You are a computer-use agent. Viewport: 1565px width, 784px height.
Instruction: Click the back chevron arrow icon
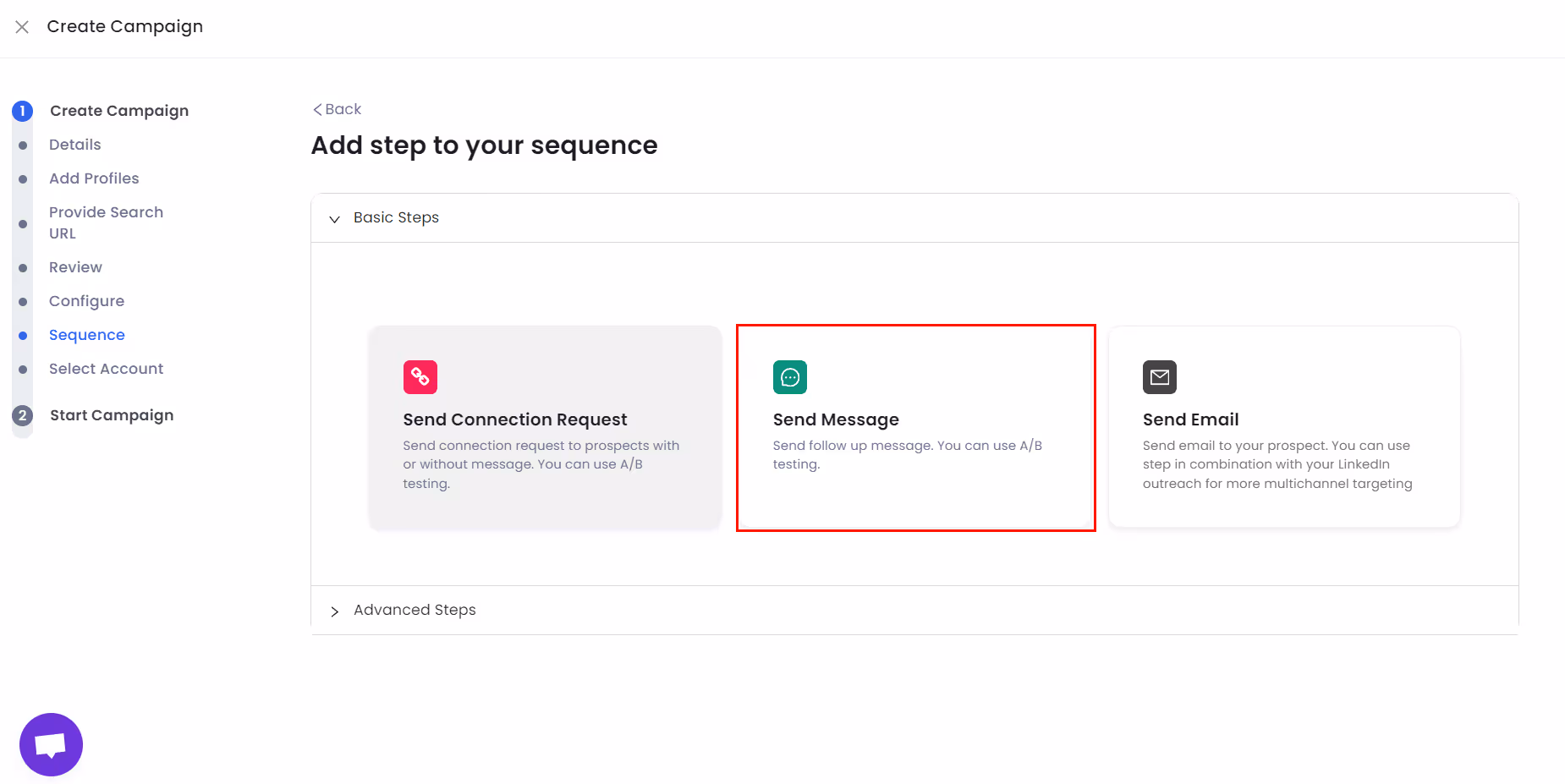[316, 109]
